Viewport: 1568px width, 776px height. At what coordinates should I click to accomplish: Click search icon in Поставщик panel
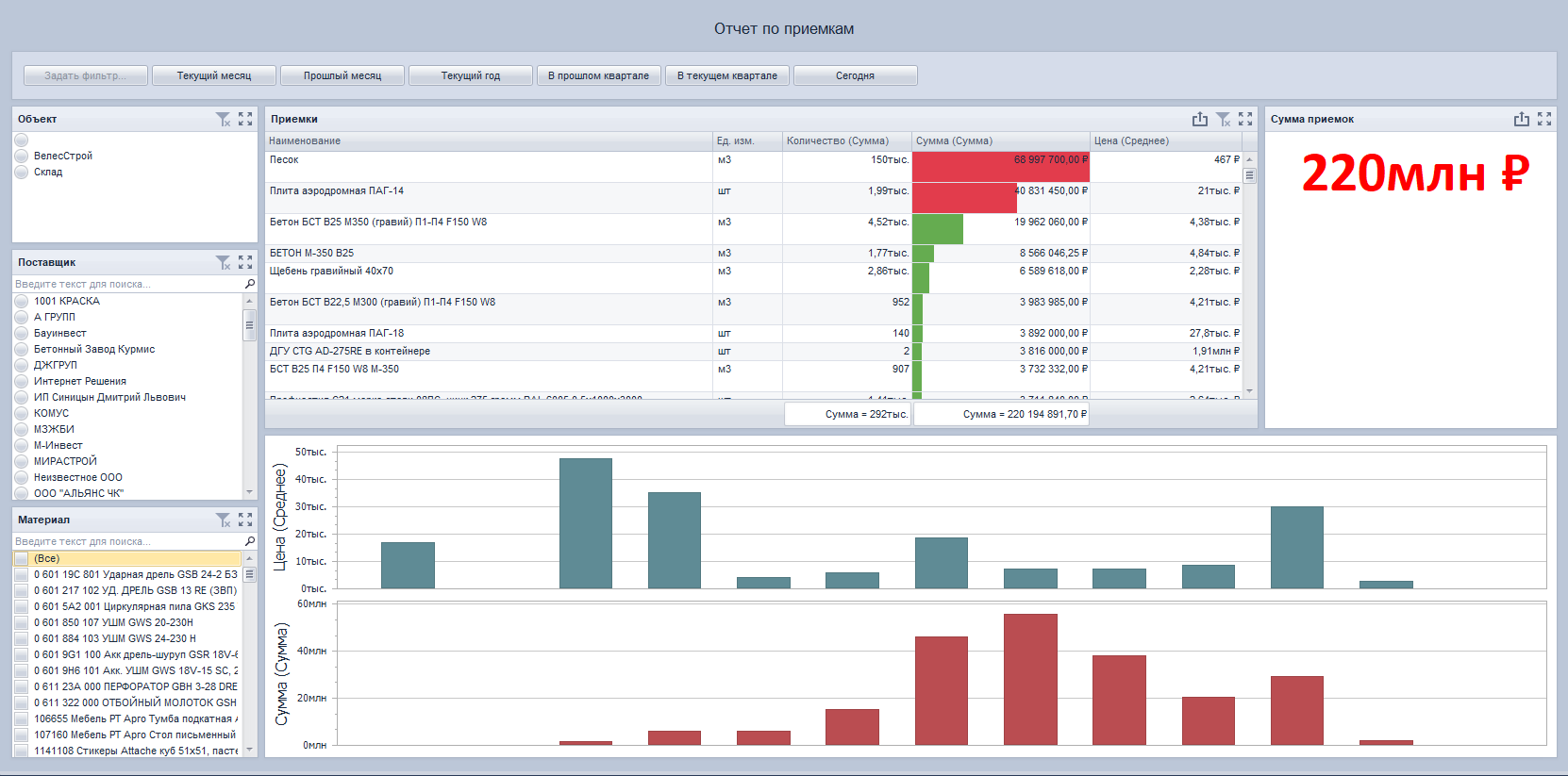point(250,284)
